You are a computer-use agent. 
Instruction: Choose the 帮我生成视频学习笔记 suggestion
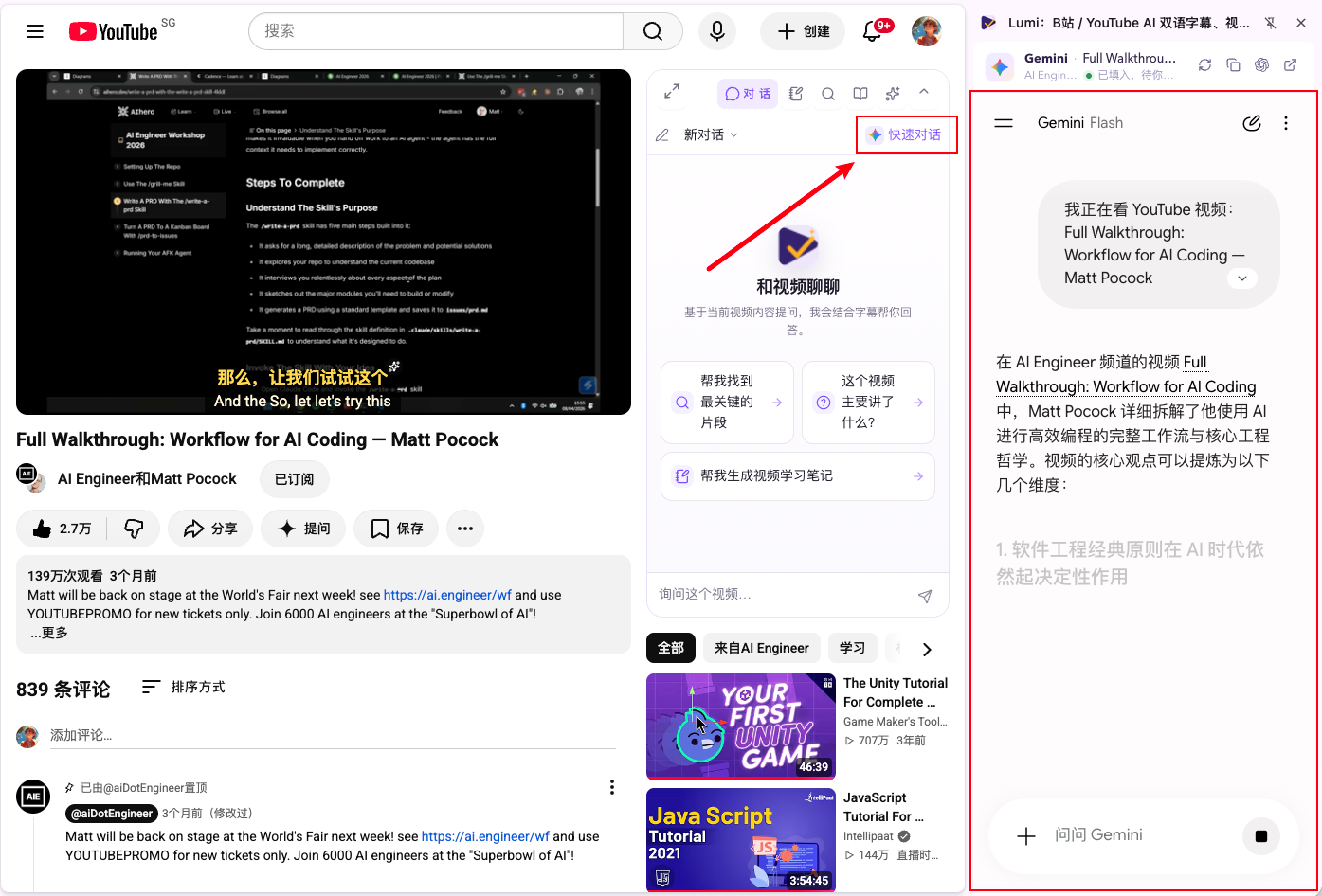point(798,476)
